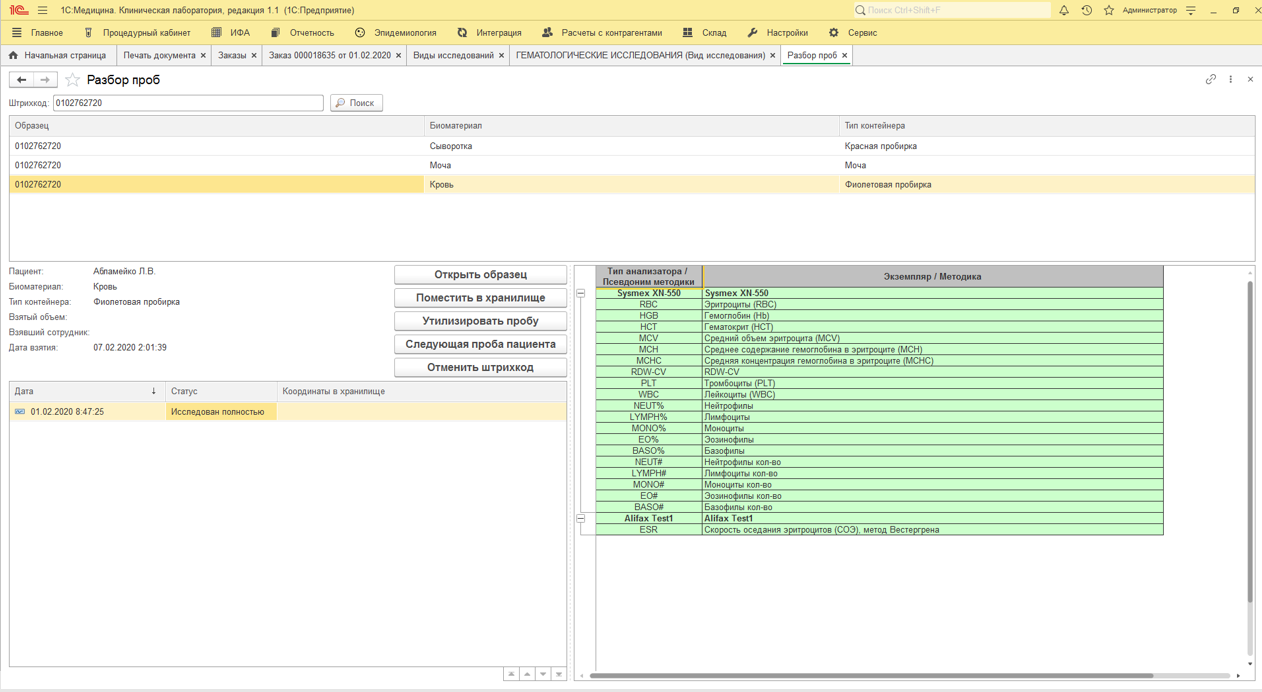Click the Утилизировать пробу button
1262x692 pixels.
[480, 321]
